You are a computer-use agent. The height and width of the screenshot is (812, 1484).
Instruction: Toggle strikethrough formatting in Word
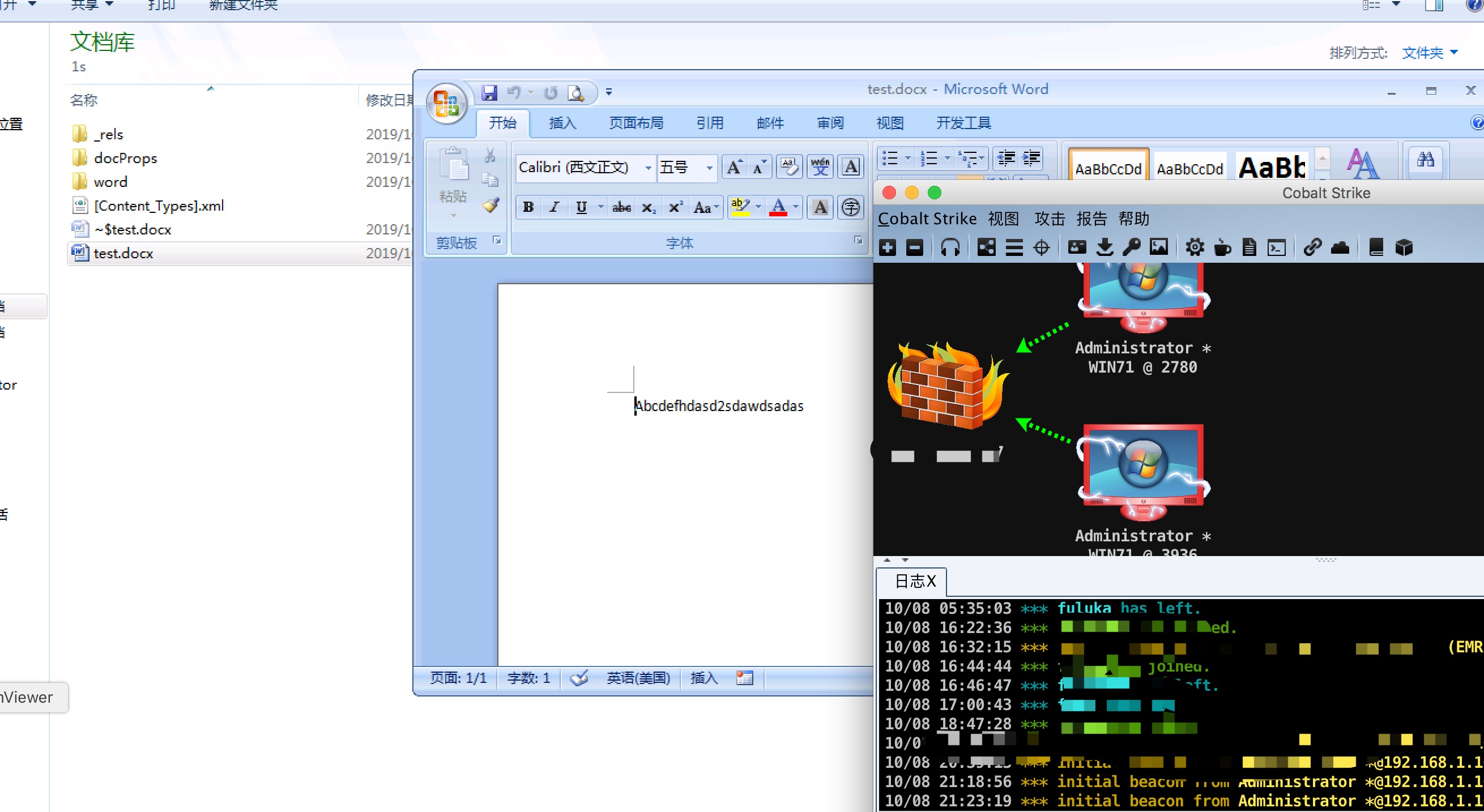point(621,207)
